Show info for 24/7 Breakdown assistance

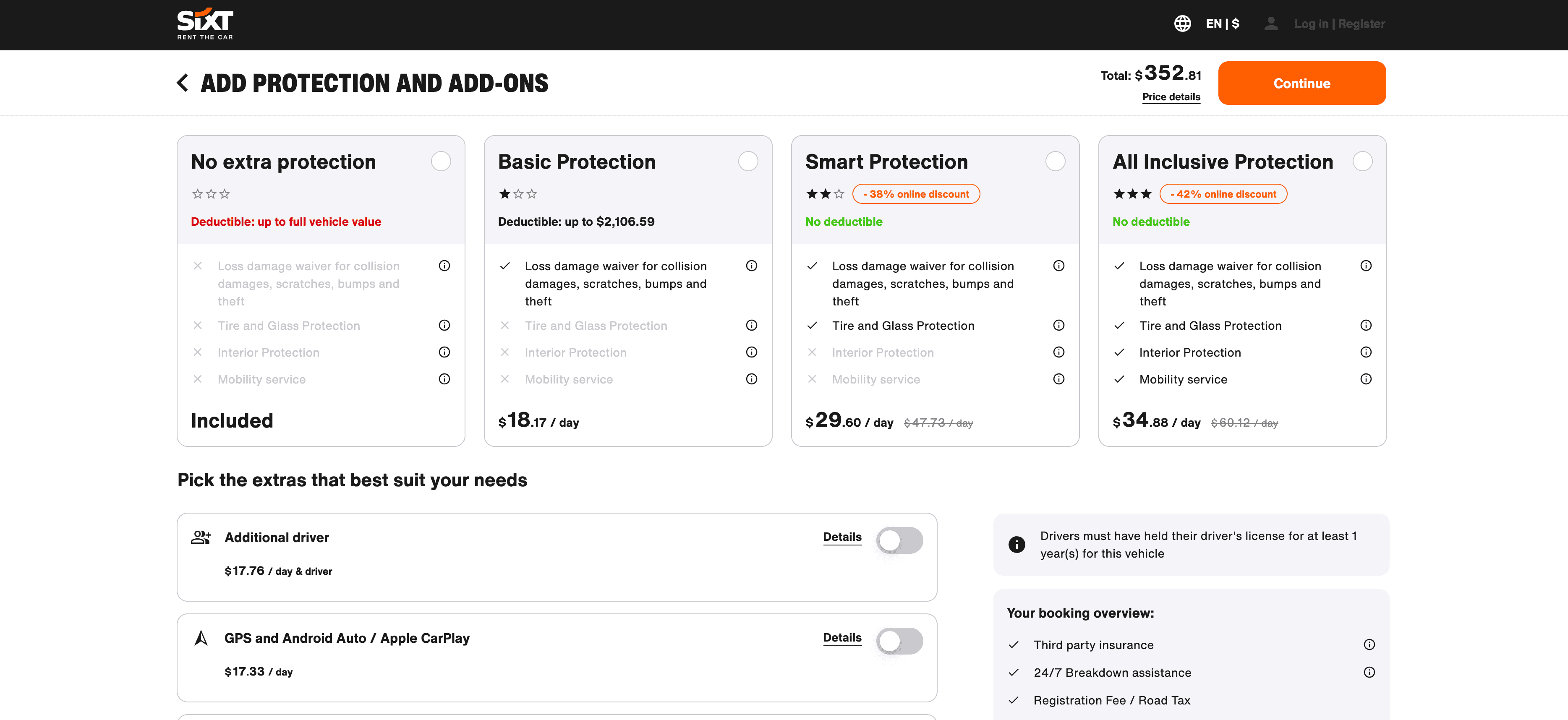[1369, 673]
